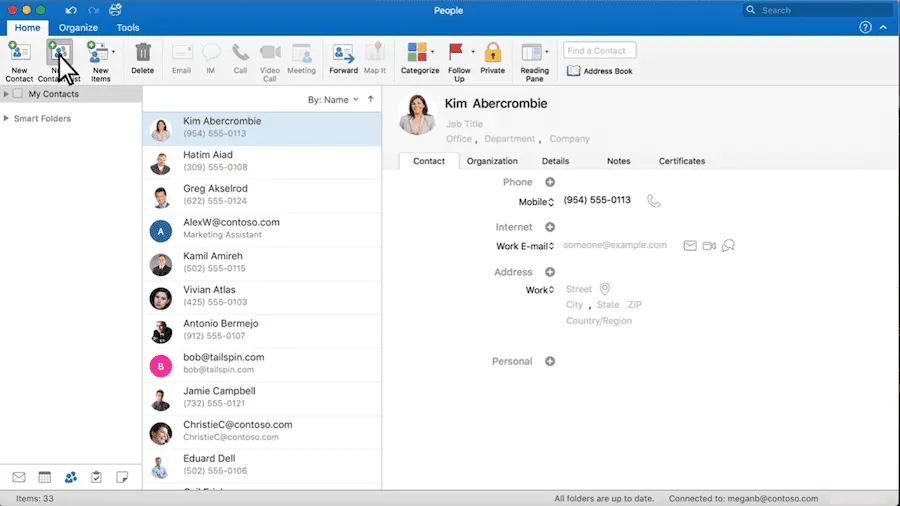
Task: Select contact Jamie Campbell
Action: pos(262,399)
